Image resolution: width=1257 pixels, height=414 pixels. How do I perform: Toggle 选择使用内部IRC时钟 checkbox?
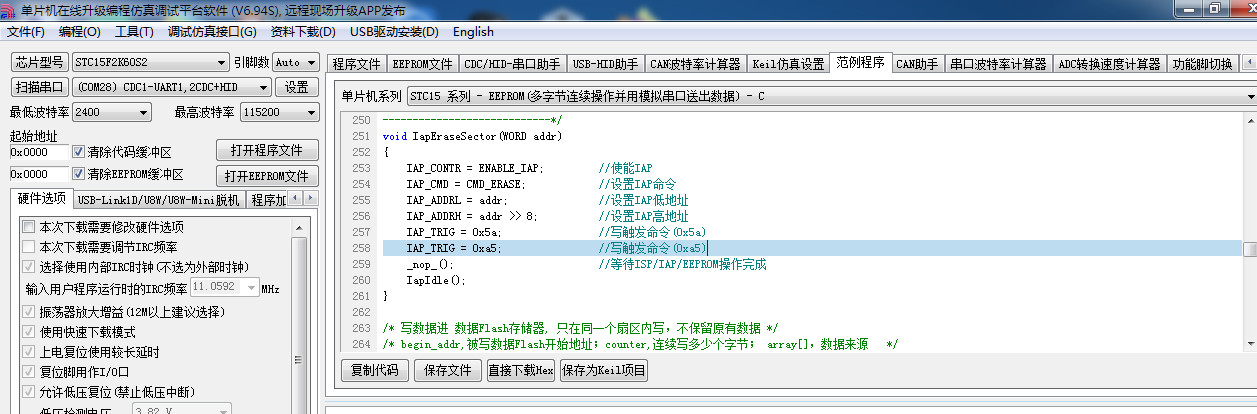click(x=29, y=266)
